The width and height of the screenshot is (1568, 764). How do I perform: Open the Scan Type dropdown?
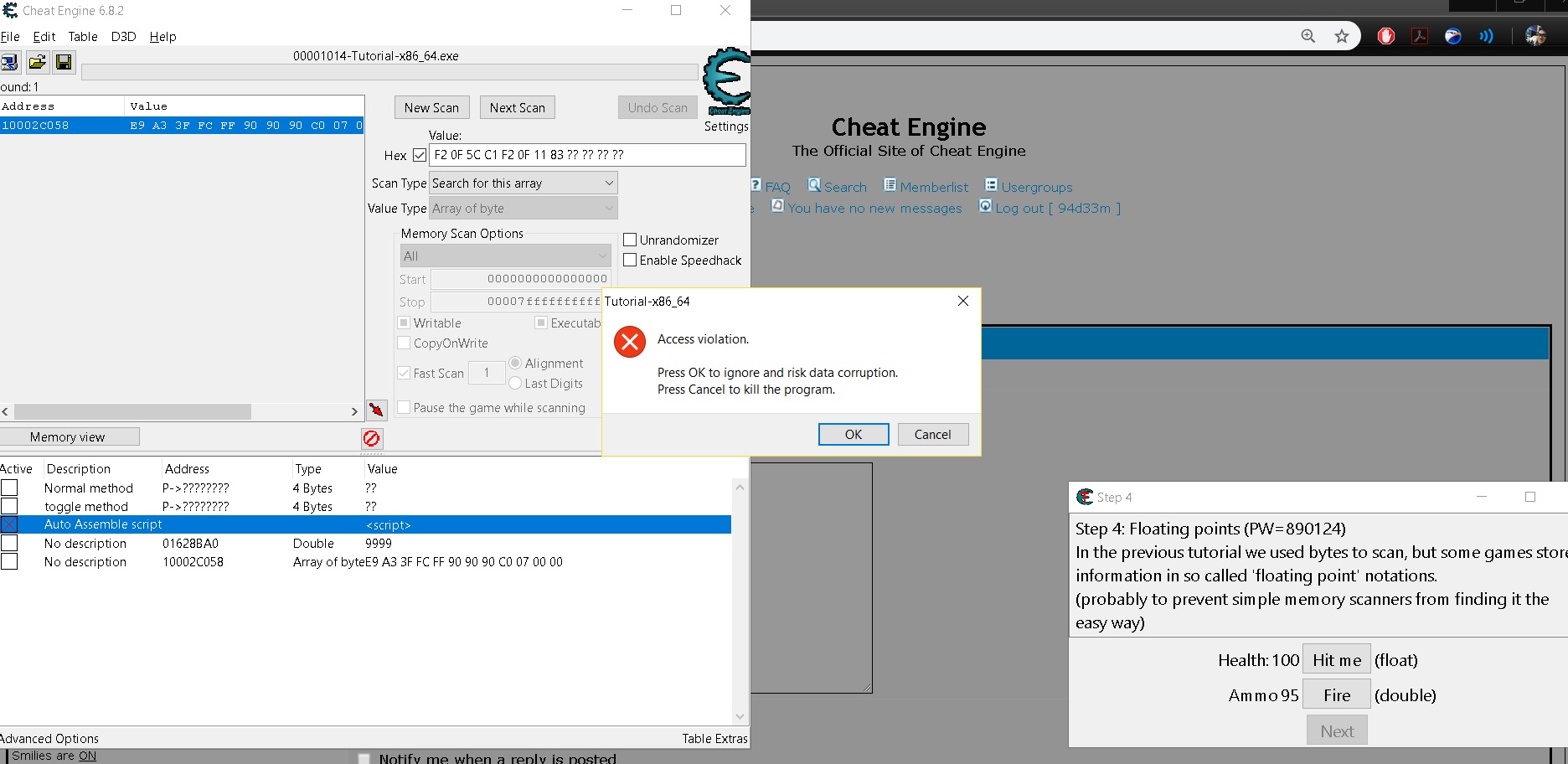(x=524, y=183)
